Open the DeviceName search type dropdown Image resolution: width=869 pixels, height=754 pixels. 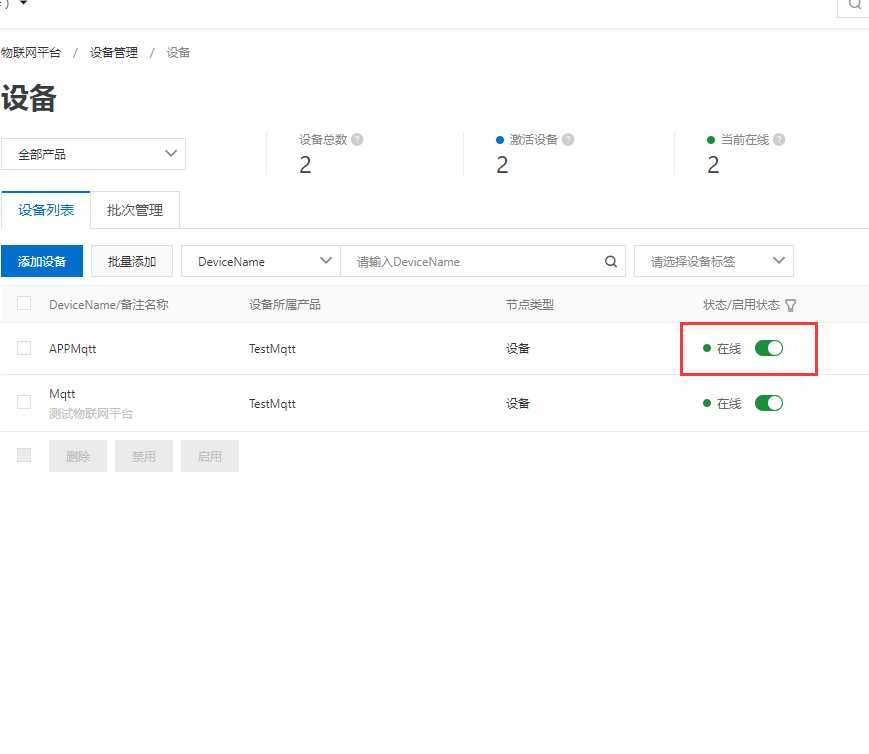click(261, 261)
